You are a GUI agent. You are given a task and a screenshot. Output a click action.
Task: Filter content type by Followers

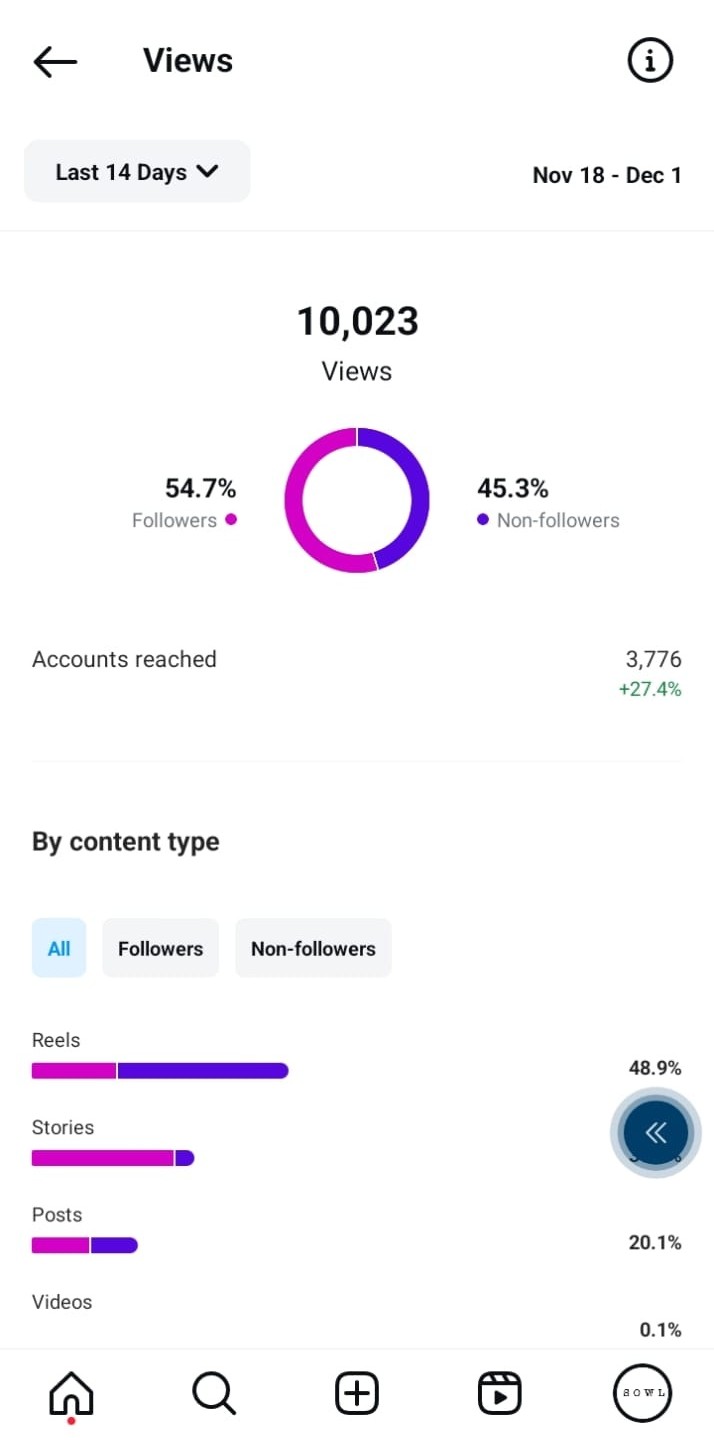[x=160, y=948]
